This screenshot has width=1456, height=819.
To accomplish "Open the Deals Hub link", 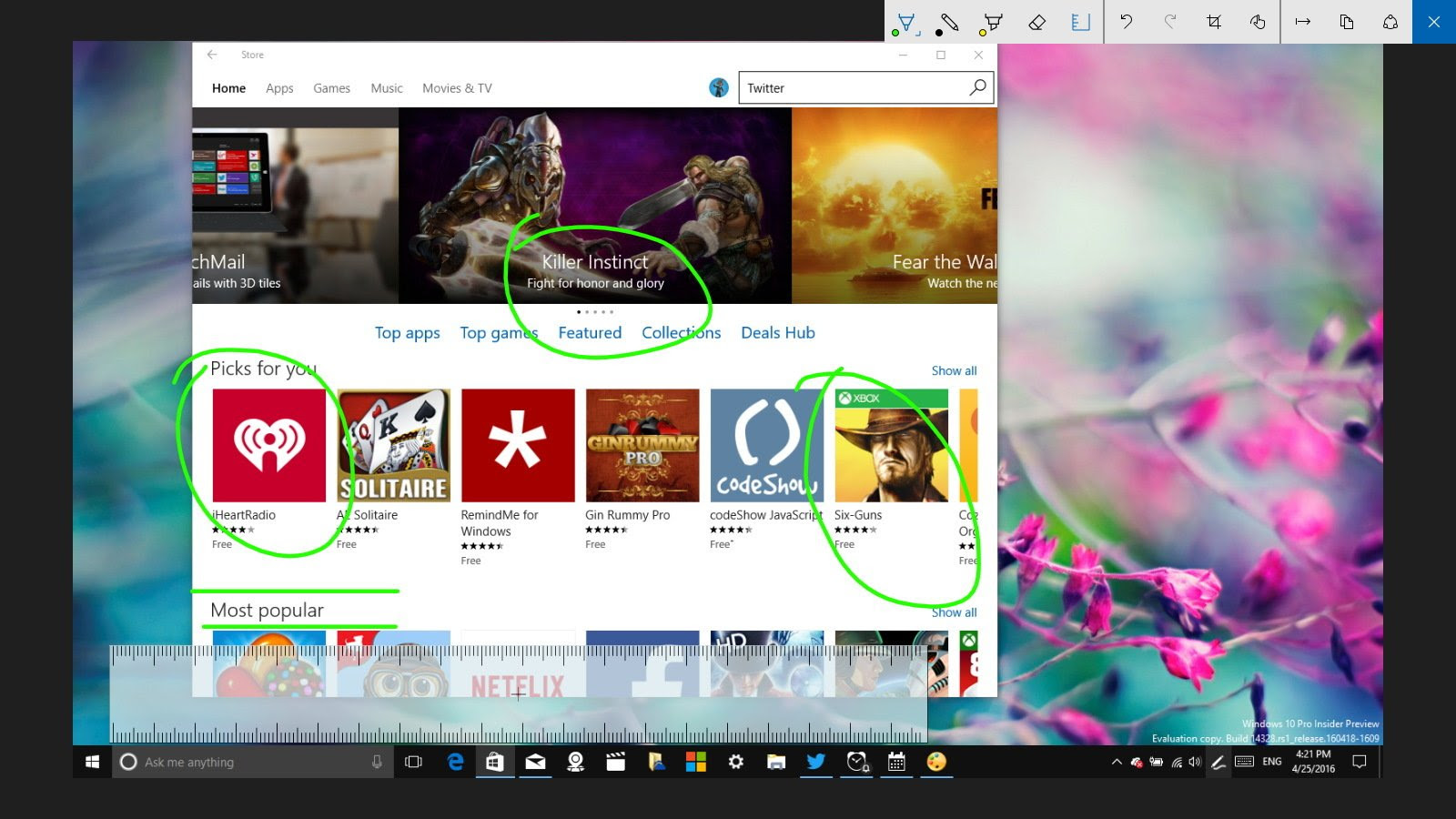I will tap(778, 333).
